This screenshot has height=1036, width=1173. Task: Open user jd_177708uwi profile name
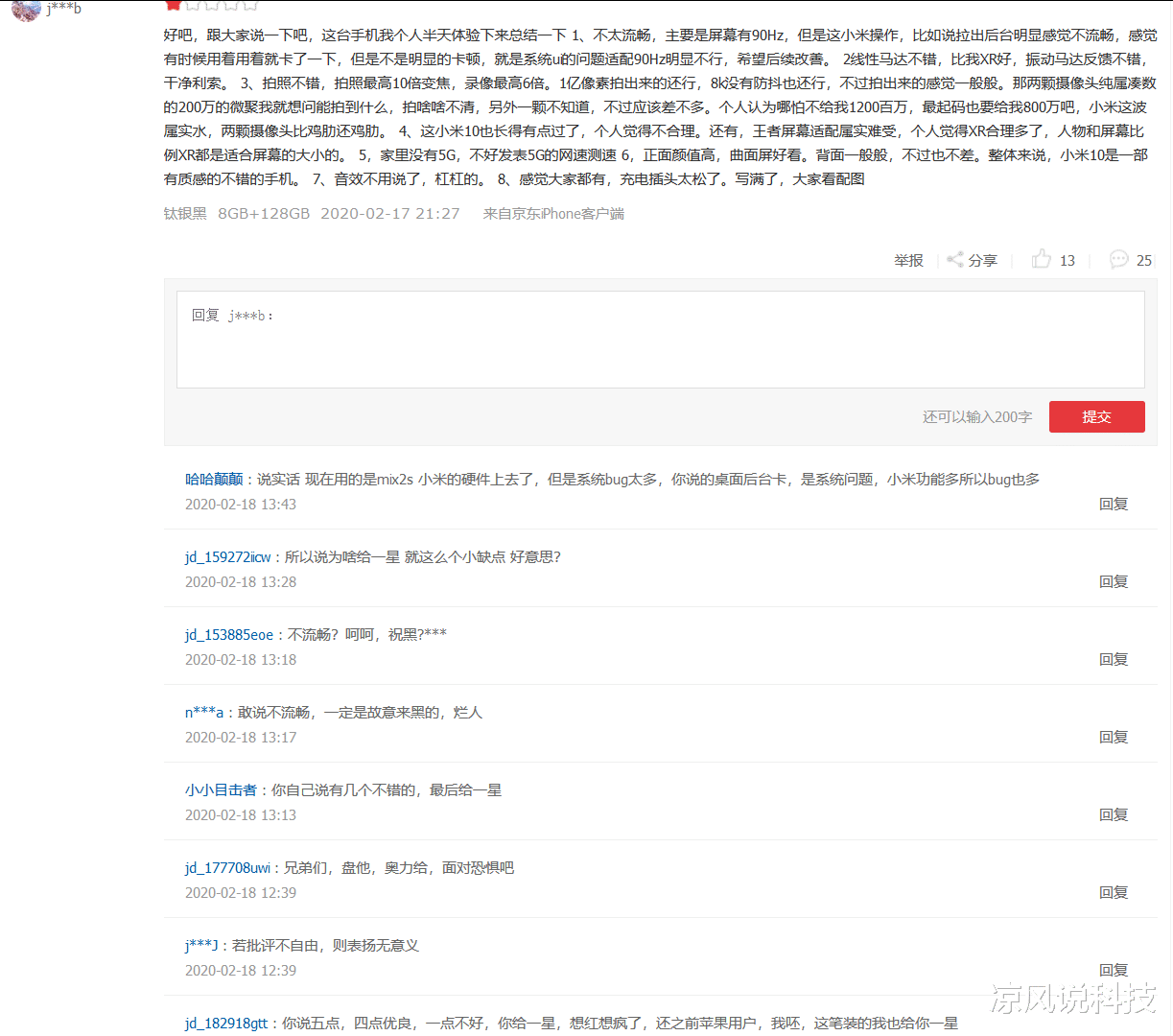pos(227,867)
